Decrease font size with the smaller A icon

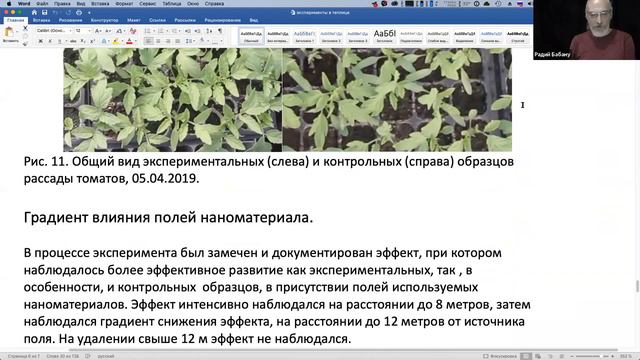[108, 31]
